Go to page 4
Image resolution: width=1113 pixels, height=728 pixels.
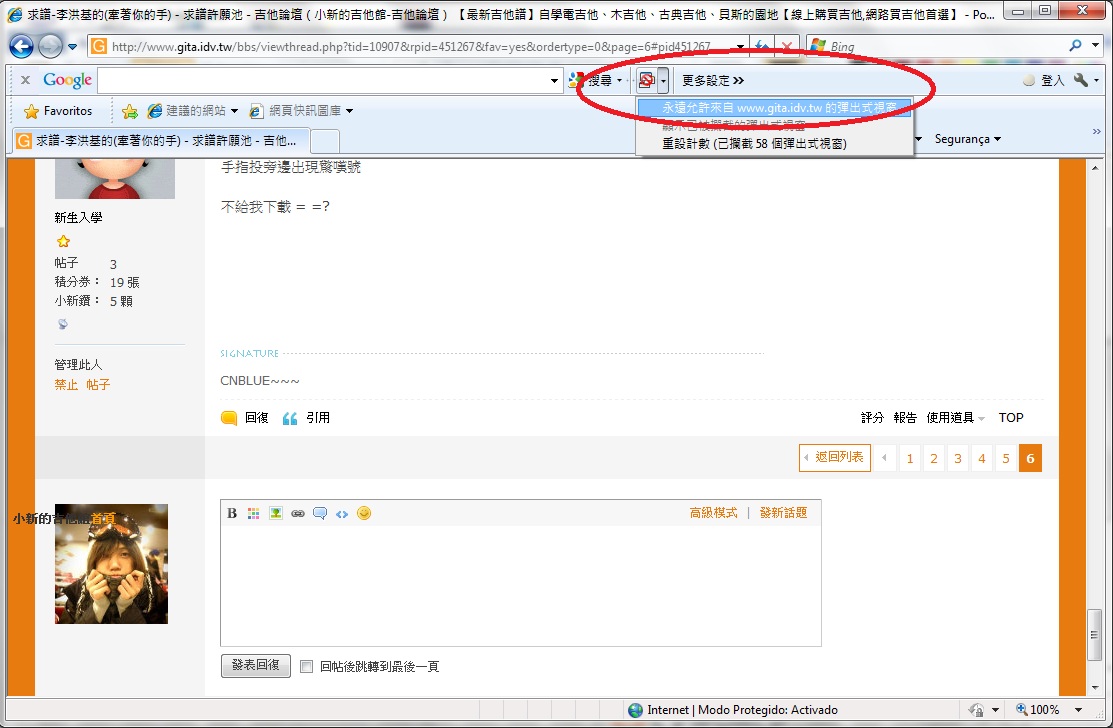click(982, 458)
